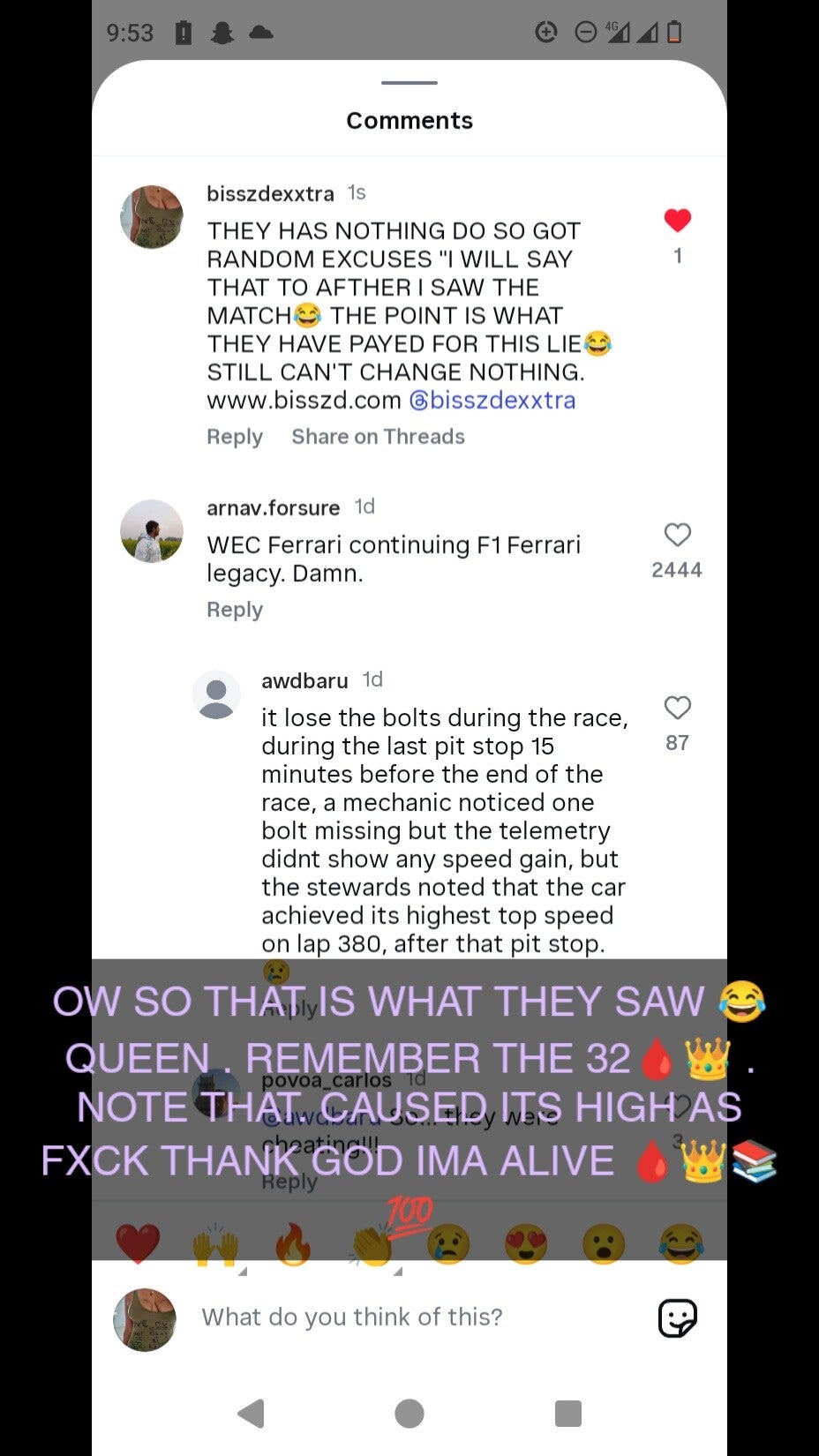Tap Share on Threads link

tap(379, 437)
